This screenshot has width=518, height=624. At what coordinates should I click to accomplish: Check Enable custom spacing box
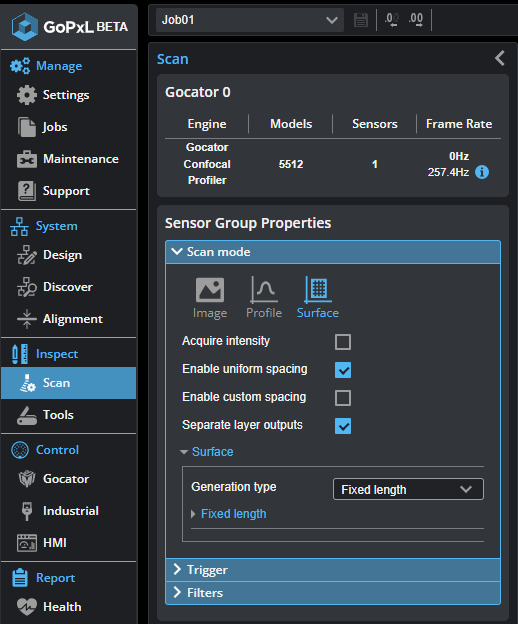tap(343, 398)
